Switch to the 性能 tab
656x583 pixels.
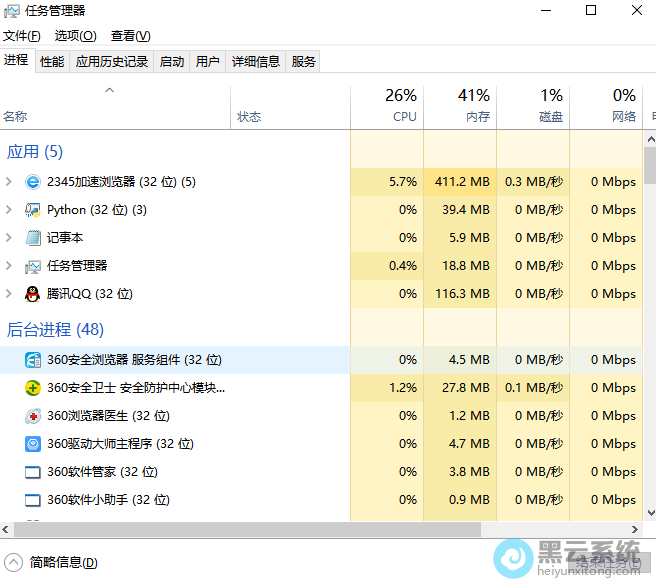(x=52, y=62)
